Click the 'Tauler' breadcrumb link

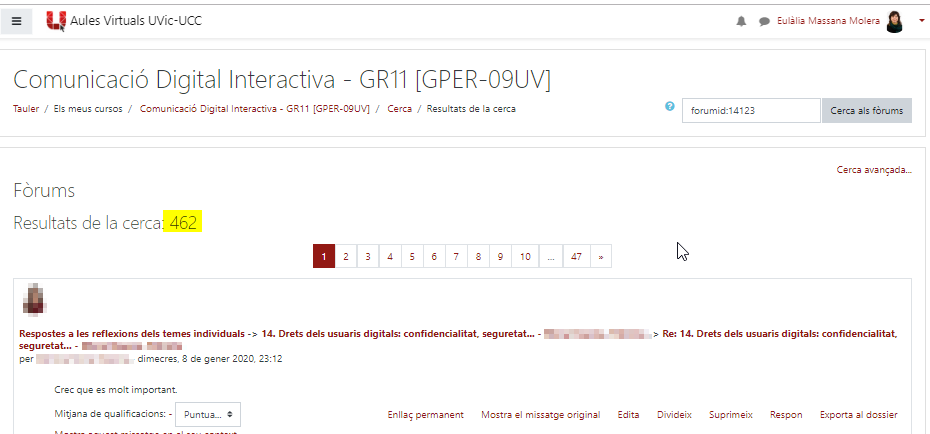click(x=26, y=108)
